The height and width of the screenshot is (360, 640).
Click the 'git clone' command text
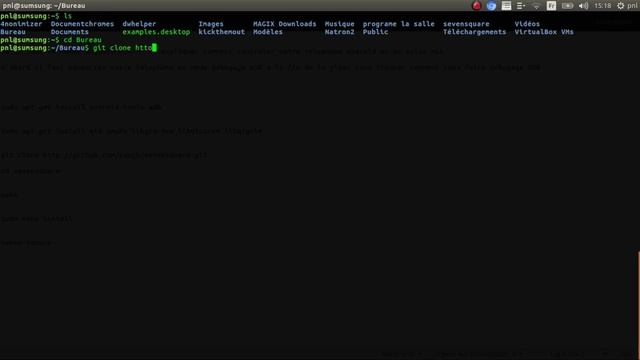point(112,48)
